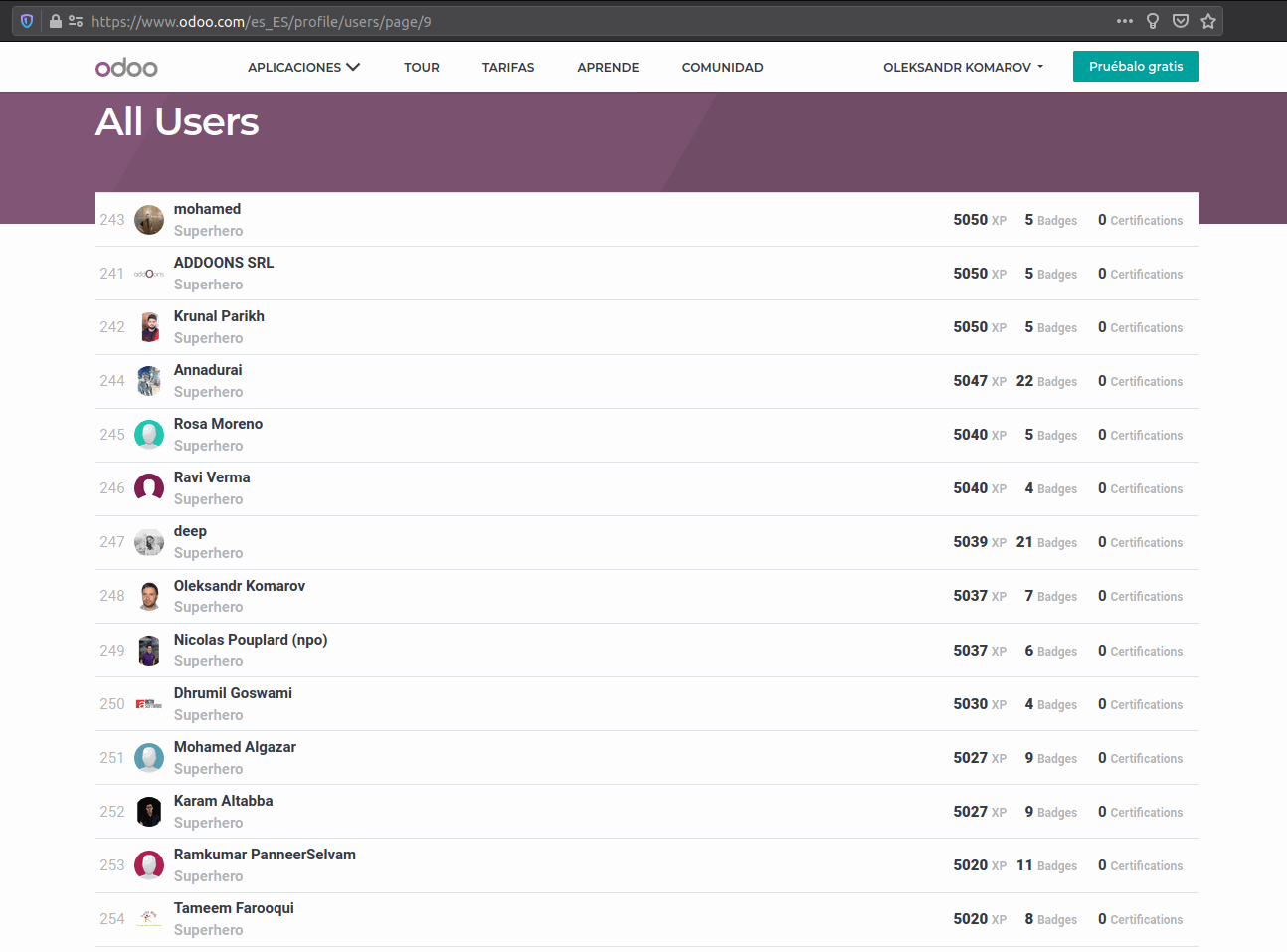This screenshot has height=952, width=1287.
Task: Click Dhrumil Goswami's 5030 XP value
Action: coord(980,704)
